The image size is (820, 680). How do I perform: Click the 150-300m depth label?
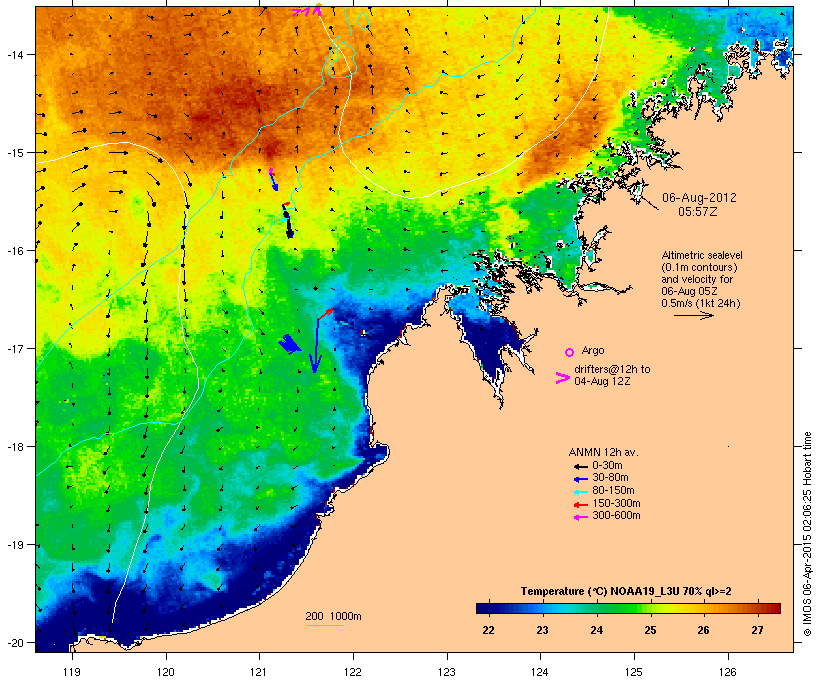pos(616,504)
